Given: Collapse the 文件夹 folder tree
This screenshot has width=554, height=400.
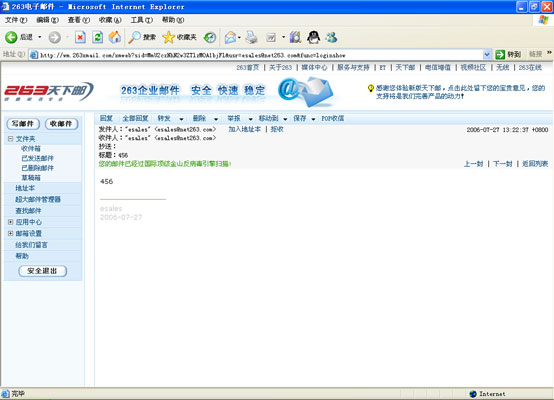Looking at the screenshot, I should click(x=10, y=139).
